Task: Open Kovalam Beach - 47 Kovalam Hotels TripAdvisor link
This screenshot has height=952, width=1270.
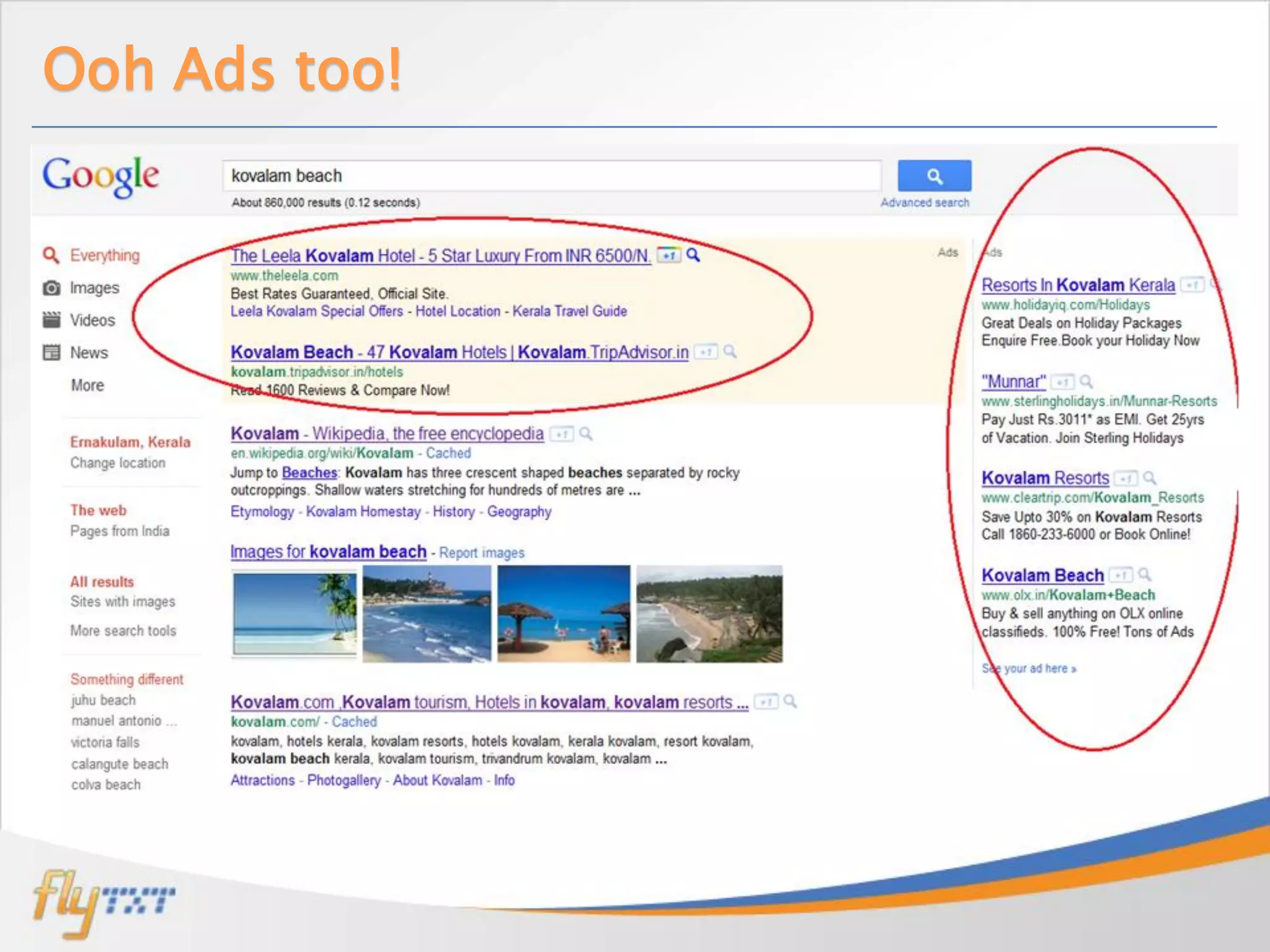Action: tap(460, 353)
